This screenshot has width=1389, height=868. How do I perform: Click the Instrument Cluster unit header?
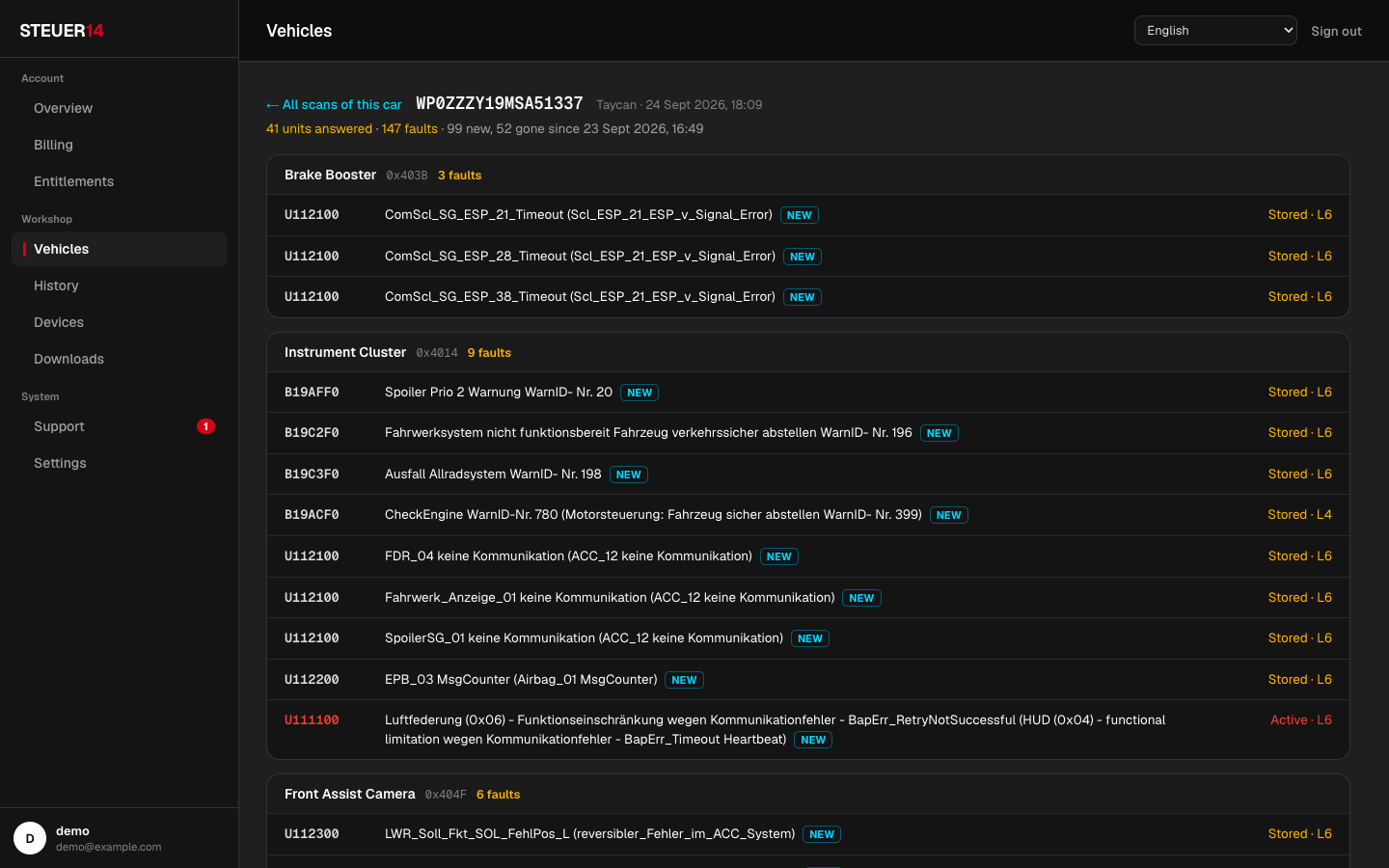tap(807, 352)
